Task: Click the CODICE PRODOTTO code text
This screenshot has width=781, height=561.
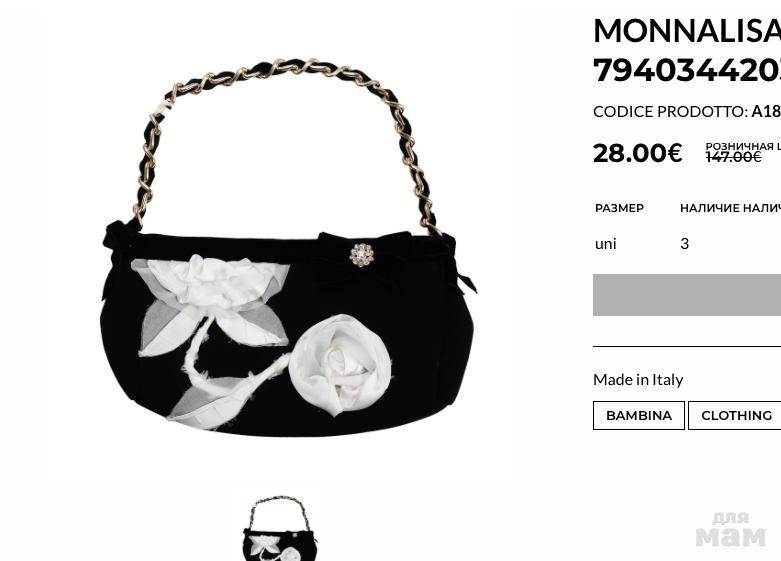Action: click(x=687, y=112)
